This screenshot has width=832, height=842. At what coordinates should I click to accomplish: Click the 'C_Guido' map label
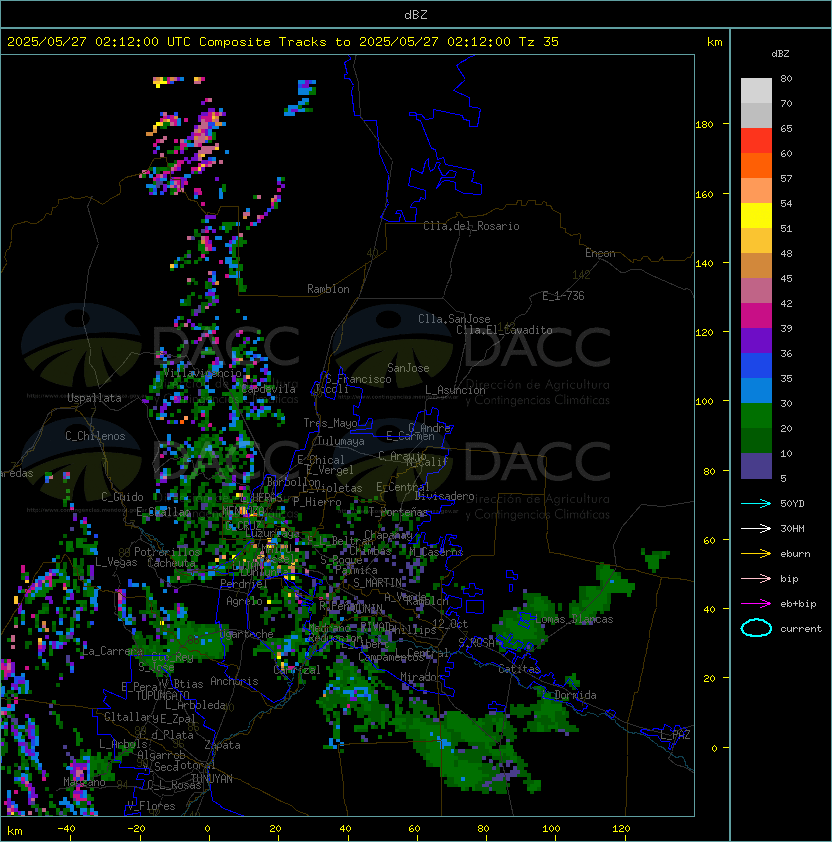(122, 497)
